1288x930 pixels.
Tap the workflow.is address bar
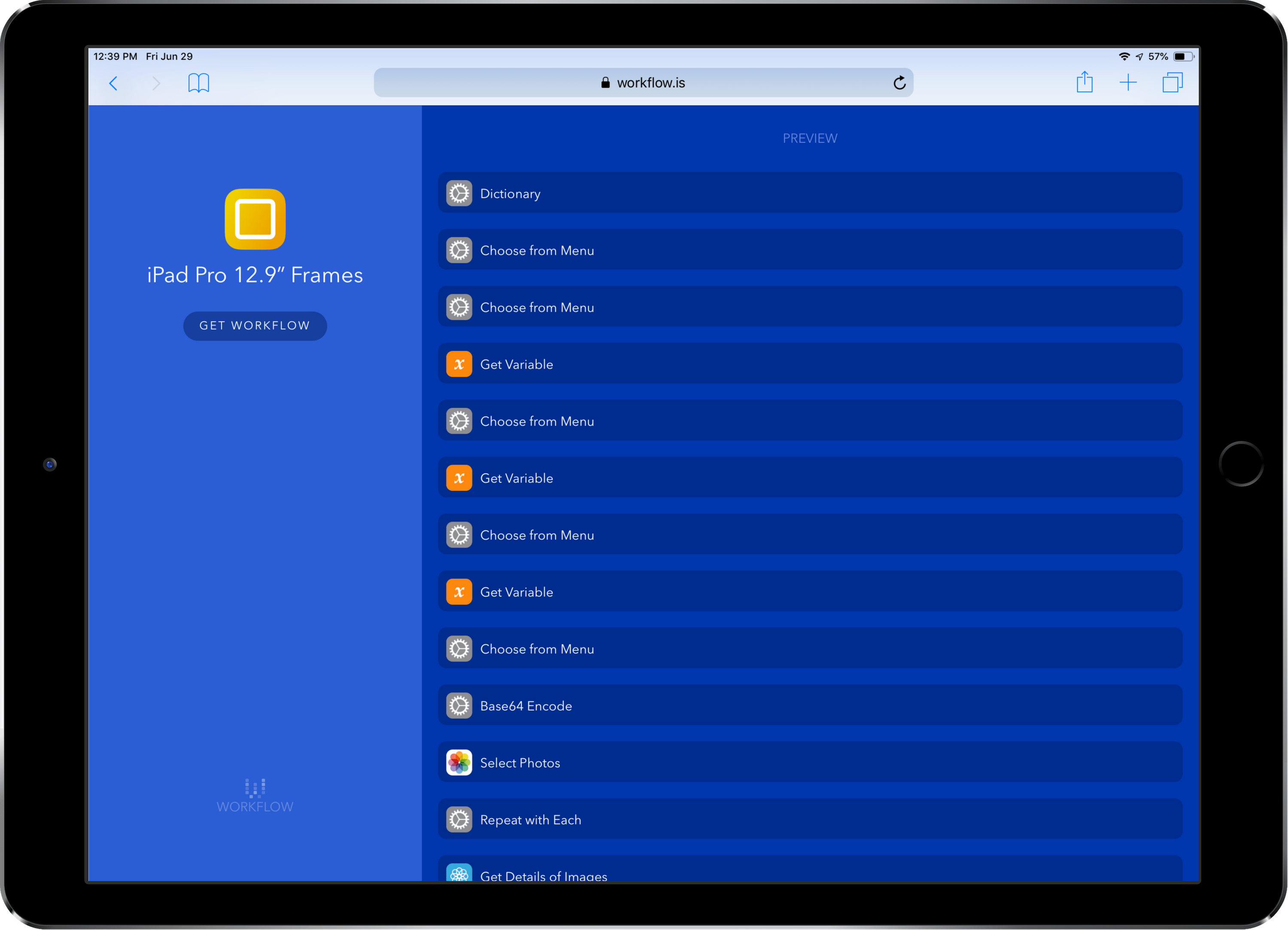point(644,83)
